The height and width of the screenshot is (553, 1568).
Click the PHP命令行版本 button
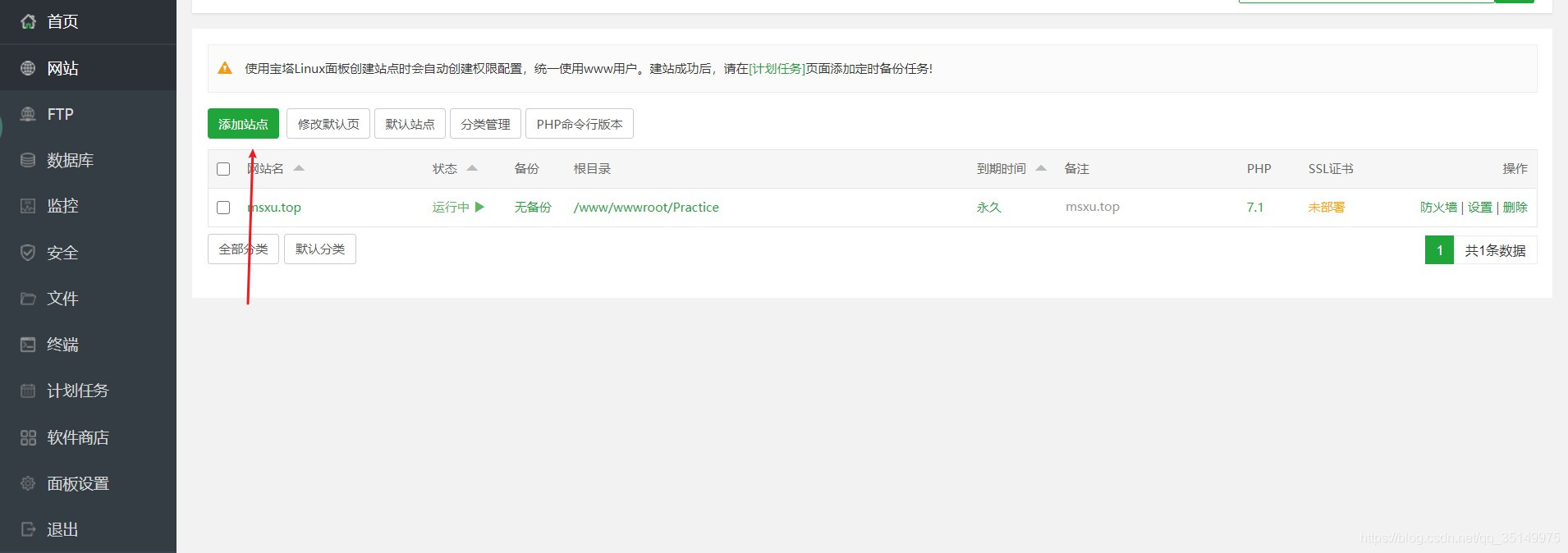580,124
